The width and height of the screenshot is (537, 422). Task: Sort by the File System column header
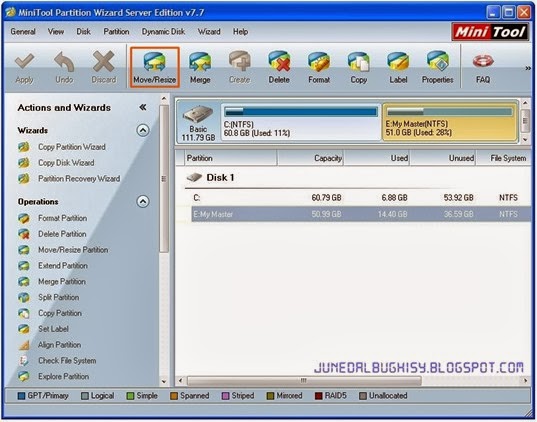point(504,158)
